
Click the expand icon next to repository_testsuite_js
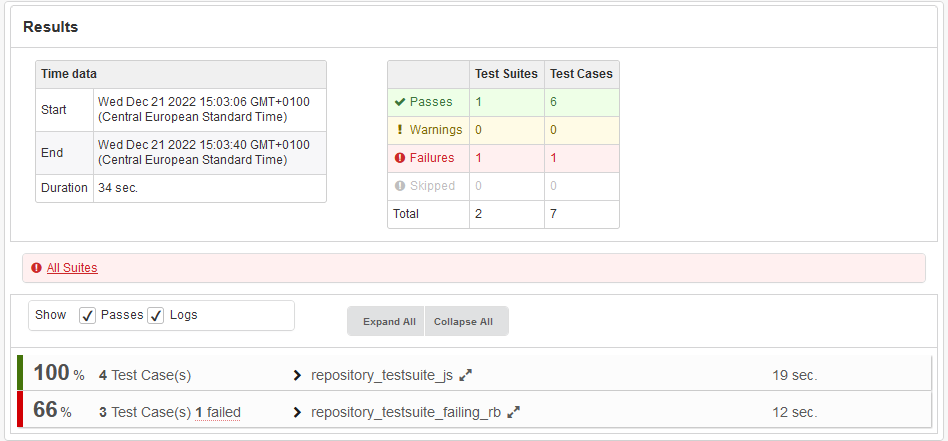tap(466, 375)
